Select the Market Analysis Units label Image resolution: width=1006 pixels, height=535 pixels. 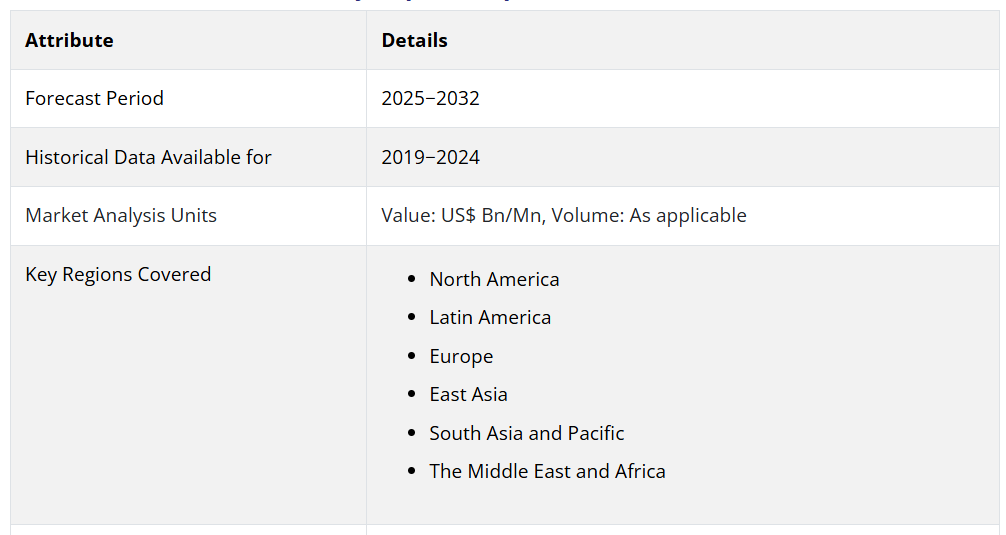tap(121, 216)
